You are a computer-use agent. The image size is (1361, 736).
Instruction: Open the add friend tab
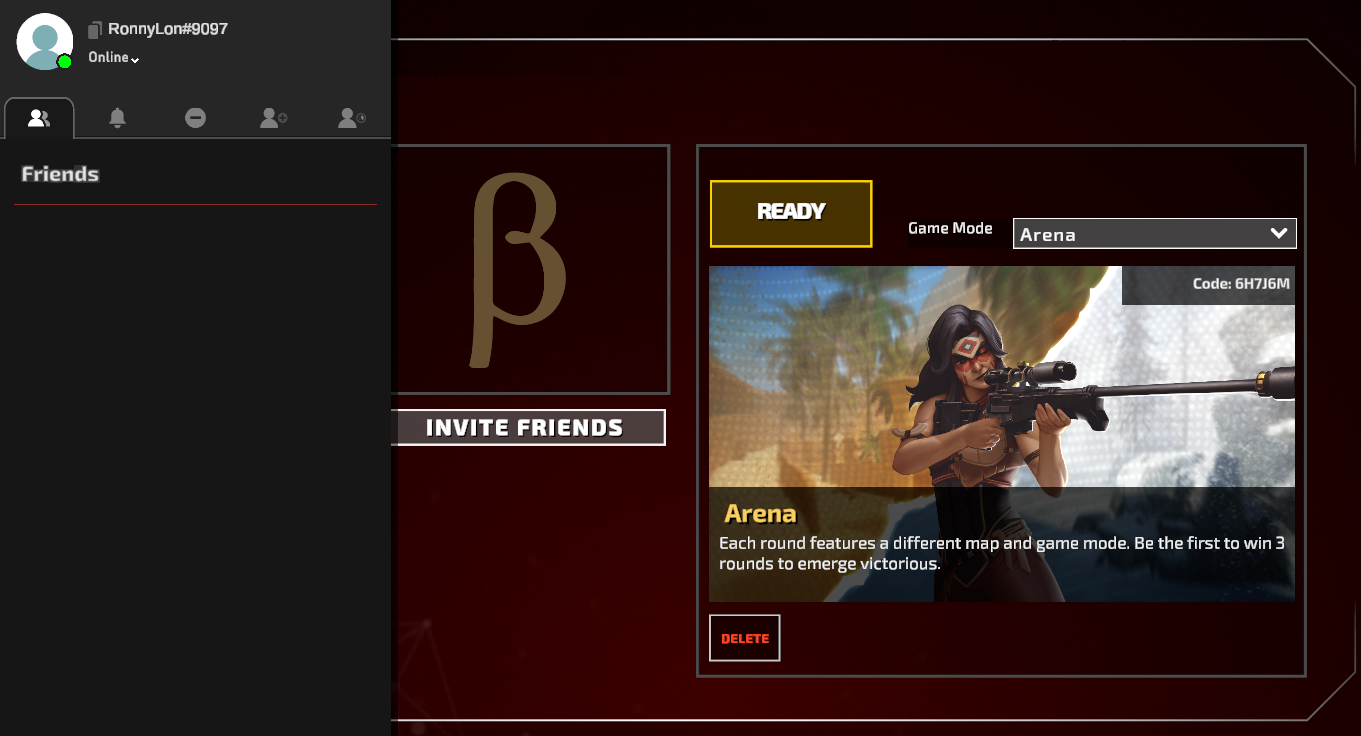274,118
